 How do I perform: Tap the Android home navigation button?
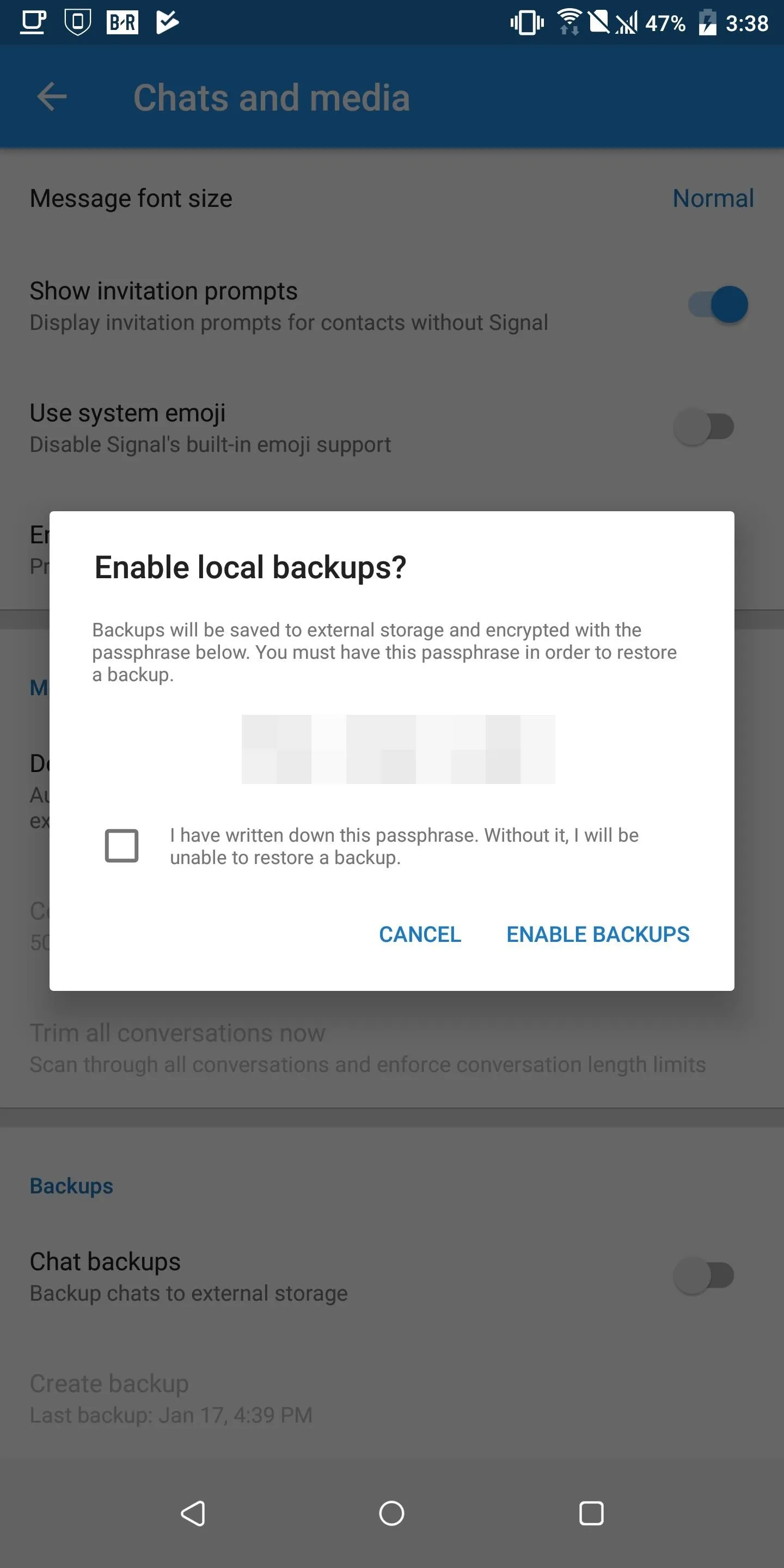tap(391, 1512)
